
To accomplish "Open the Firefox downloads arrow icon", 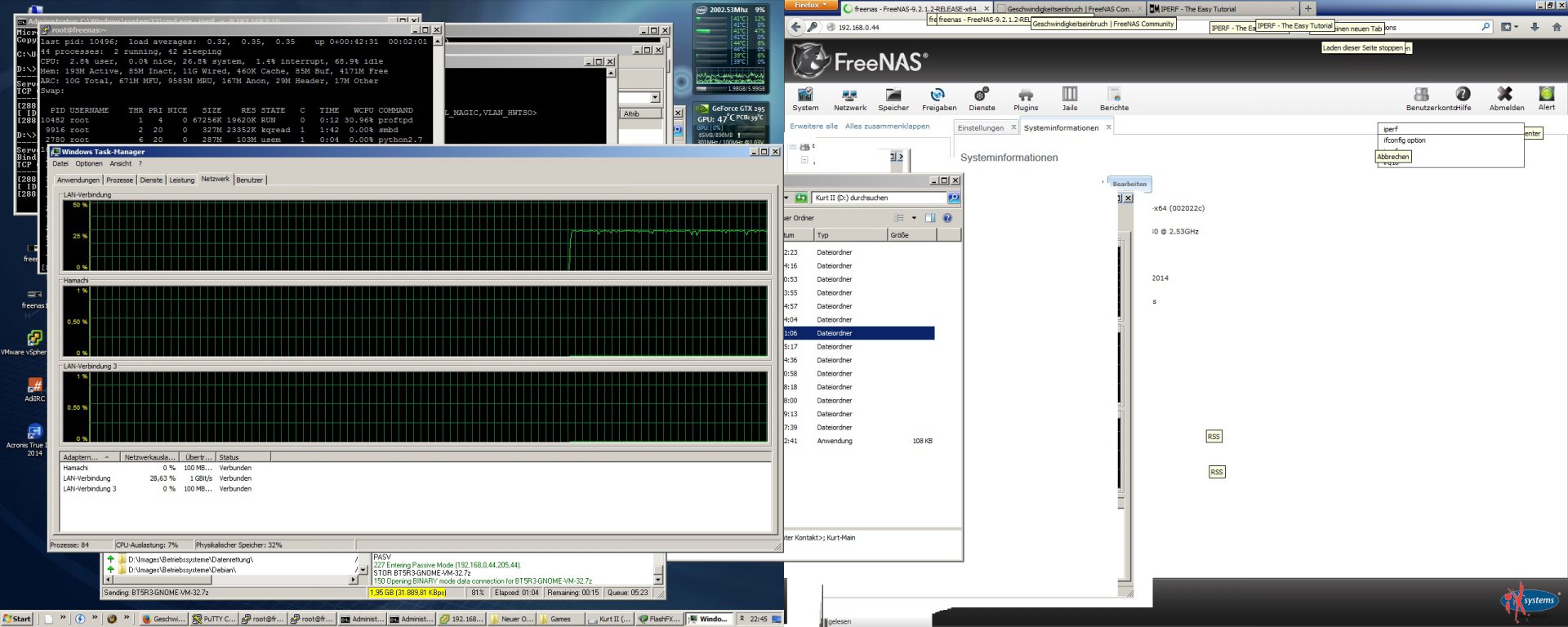I will (x=1535, y=27).
